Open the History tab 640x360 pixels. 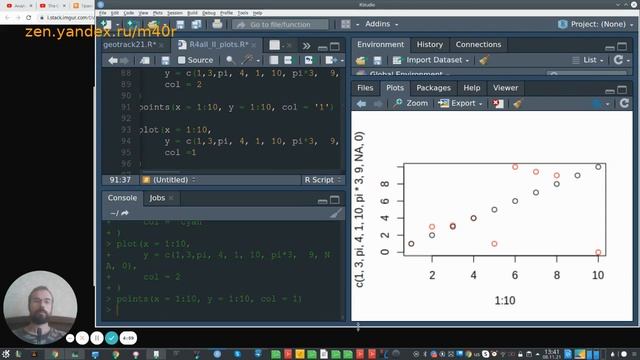pyautogui.click(x=429, y=44)
